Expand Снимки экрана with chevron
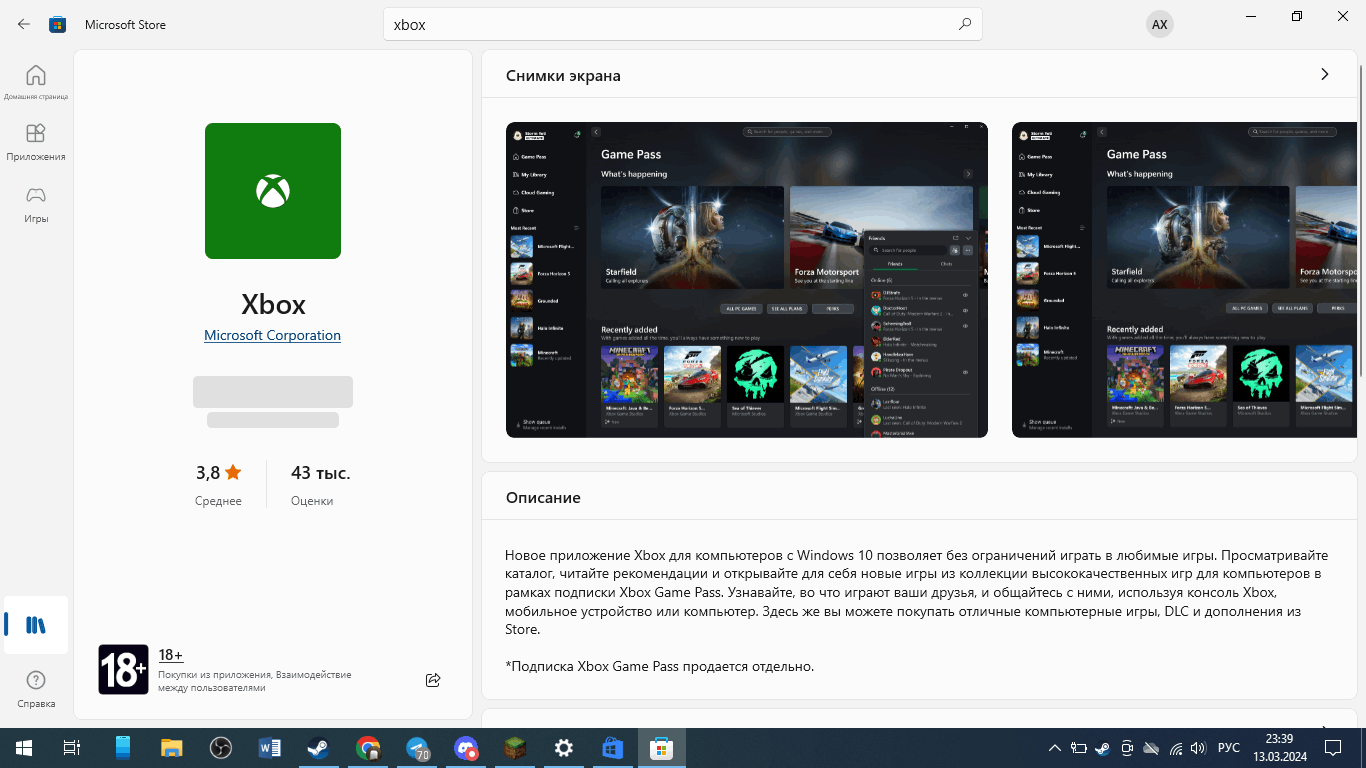Viewport: 1366px width, 768px height. pos(1325,74)
